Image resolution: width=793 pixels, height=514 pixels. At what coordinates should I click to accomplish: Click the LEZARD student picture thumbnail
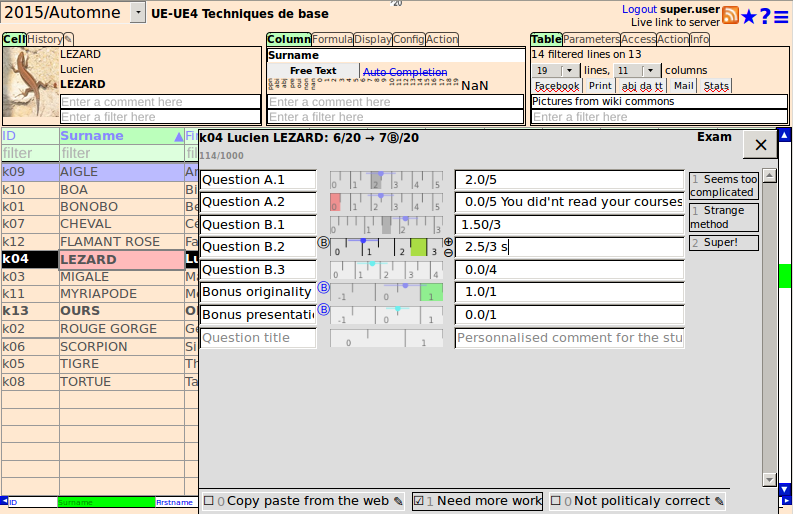(30, 85)
